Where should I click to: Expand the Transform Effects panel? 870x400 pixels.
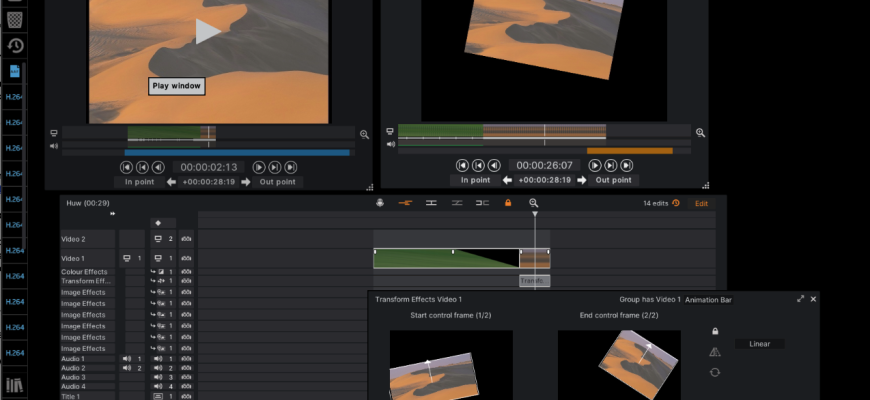pos(800,299)
